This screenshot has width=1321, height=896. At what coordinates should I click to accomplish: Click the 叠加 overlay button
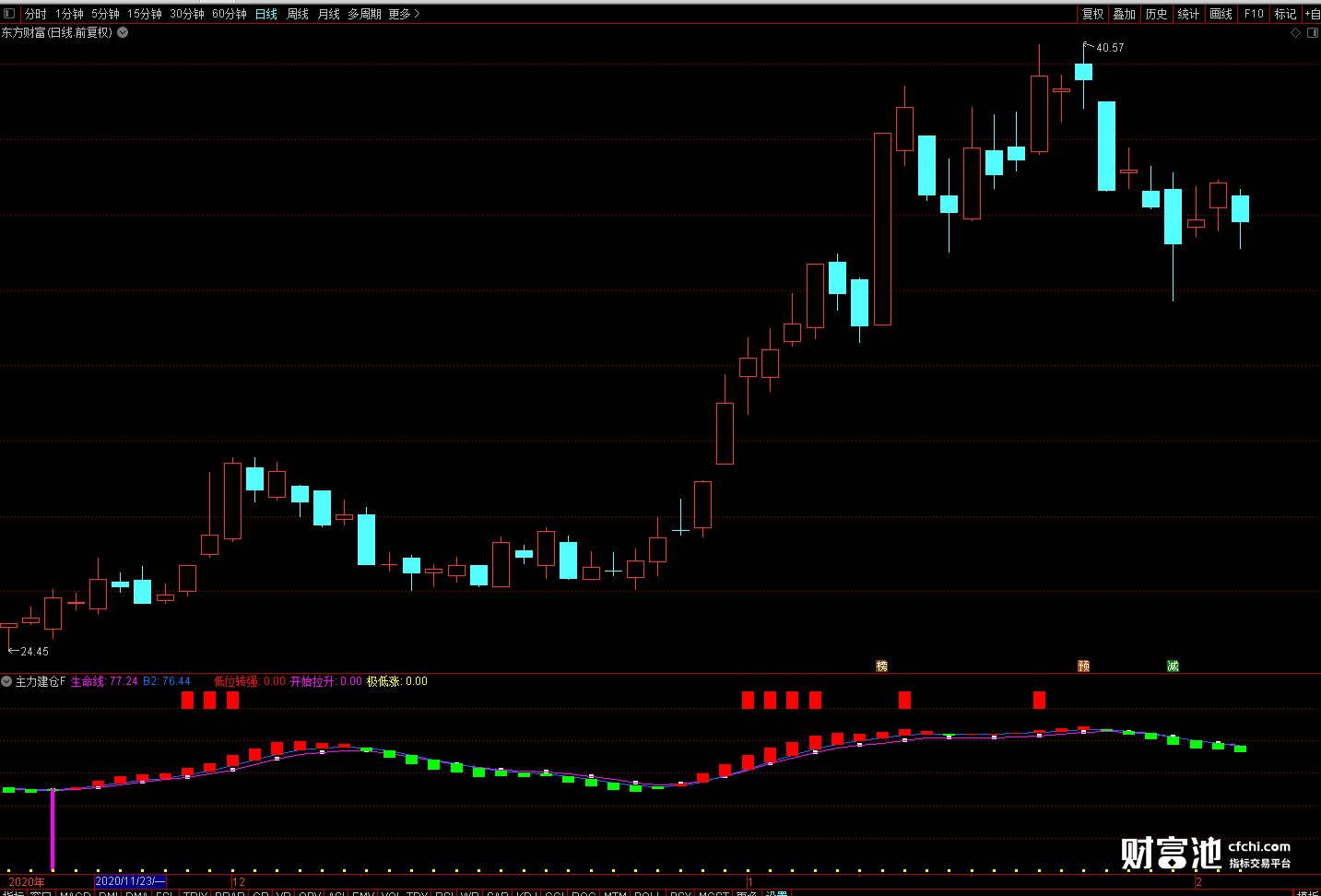1125,14
